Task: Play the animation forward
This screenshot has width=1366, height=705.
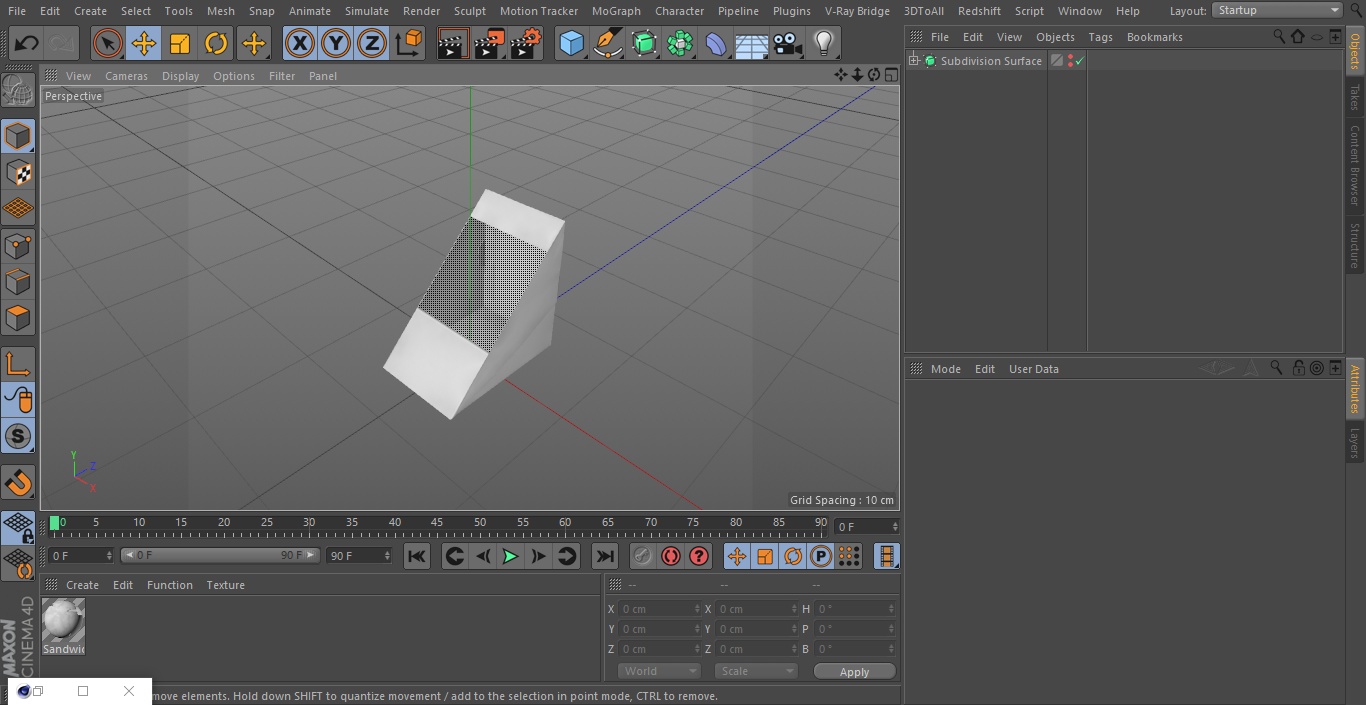Action: (510, 556)
